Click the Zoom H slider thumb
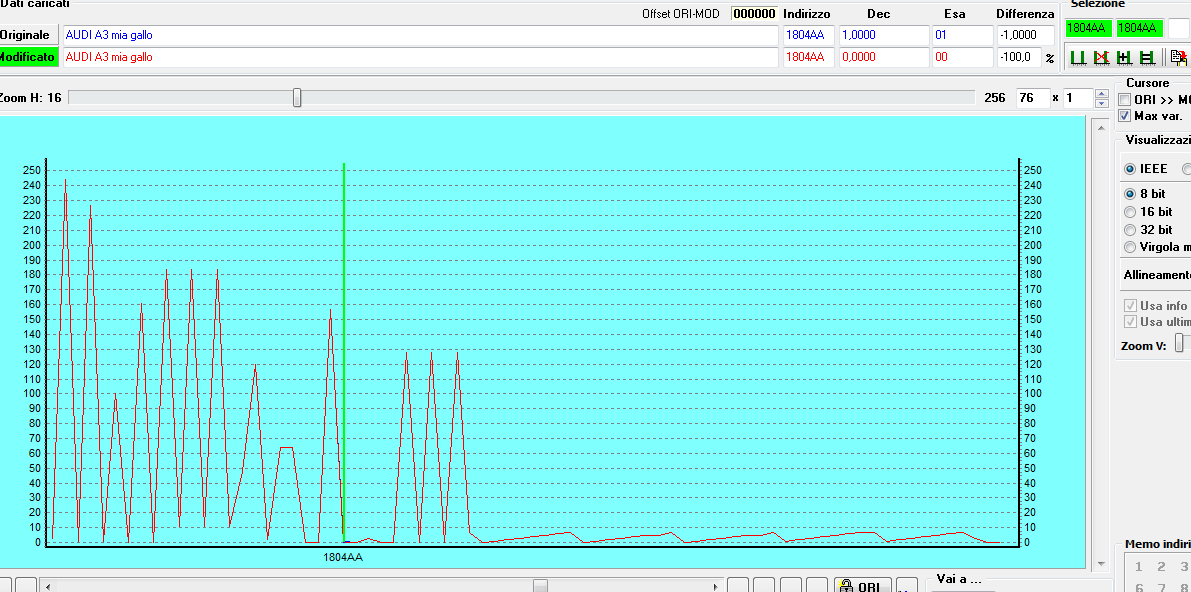The width and height of the screenshot is (1191, 592). (x=297, y=98)
